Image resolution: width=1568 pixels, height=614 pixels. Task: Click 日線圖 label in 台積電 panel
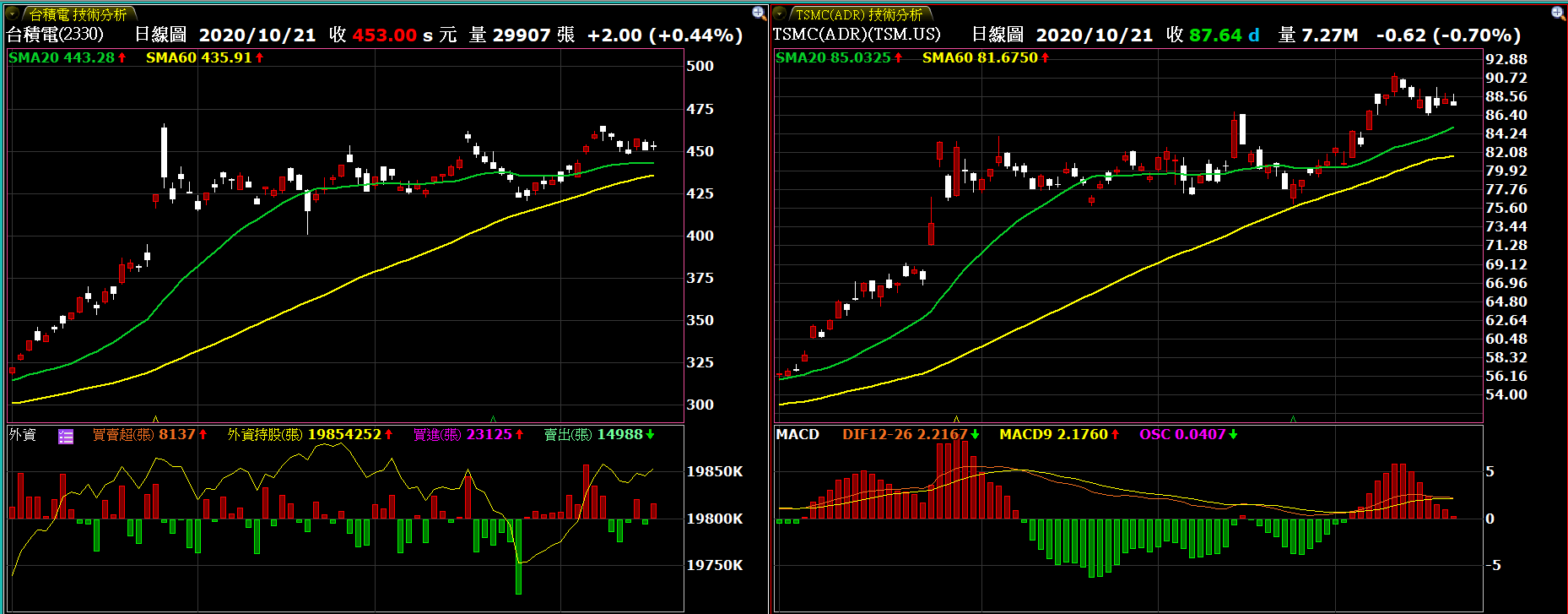coord(160,35)
